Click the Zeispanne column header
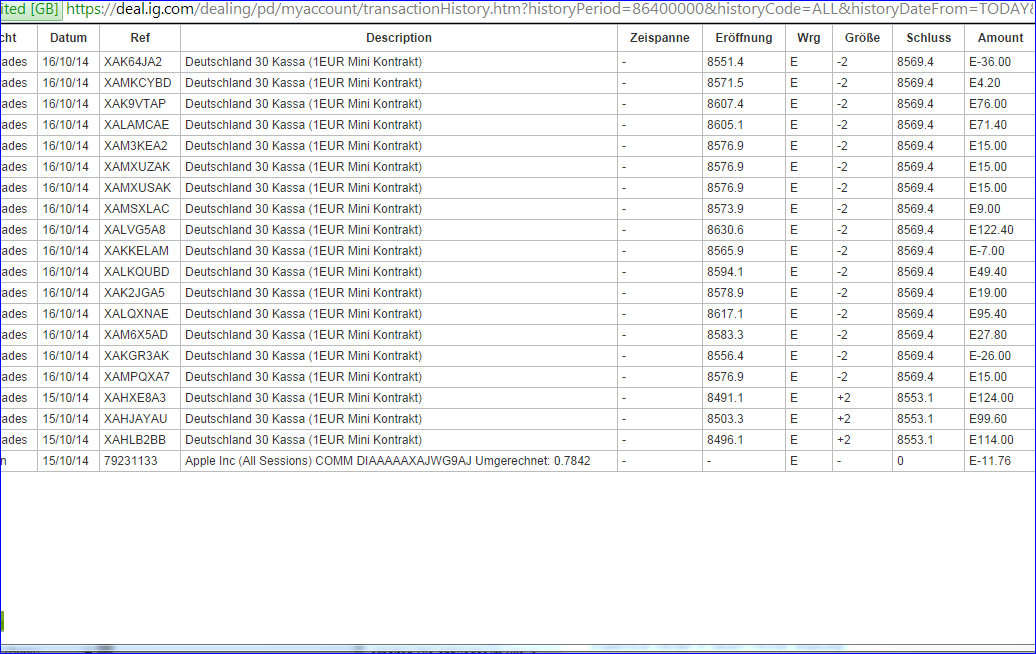1036x654 pixels. click(660, 37)
